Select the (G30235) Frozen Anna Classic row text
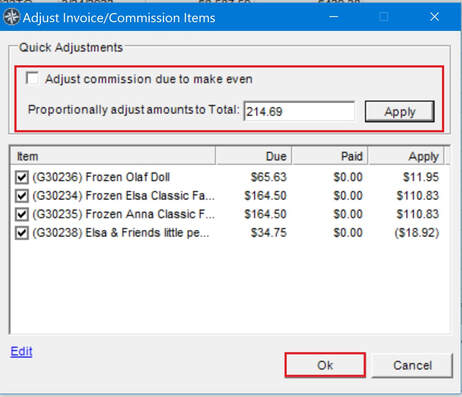The image size is (462, 397). pyautogui.click(x=123, y=214)
